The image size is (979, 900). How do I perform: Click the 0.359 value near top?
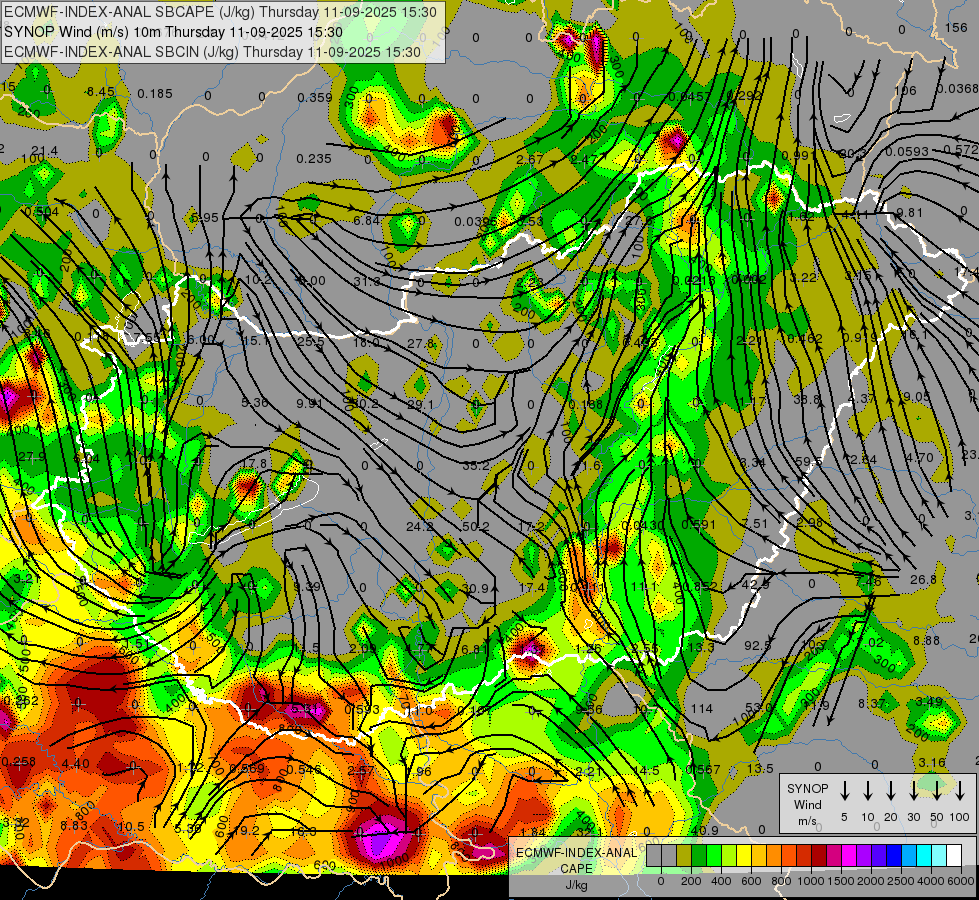315,97
